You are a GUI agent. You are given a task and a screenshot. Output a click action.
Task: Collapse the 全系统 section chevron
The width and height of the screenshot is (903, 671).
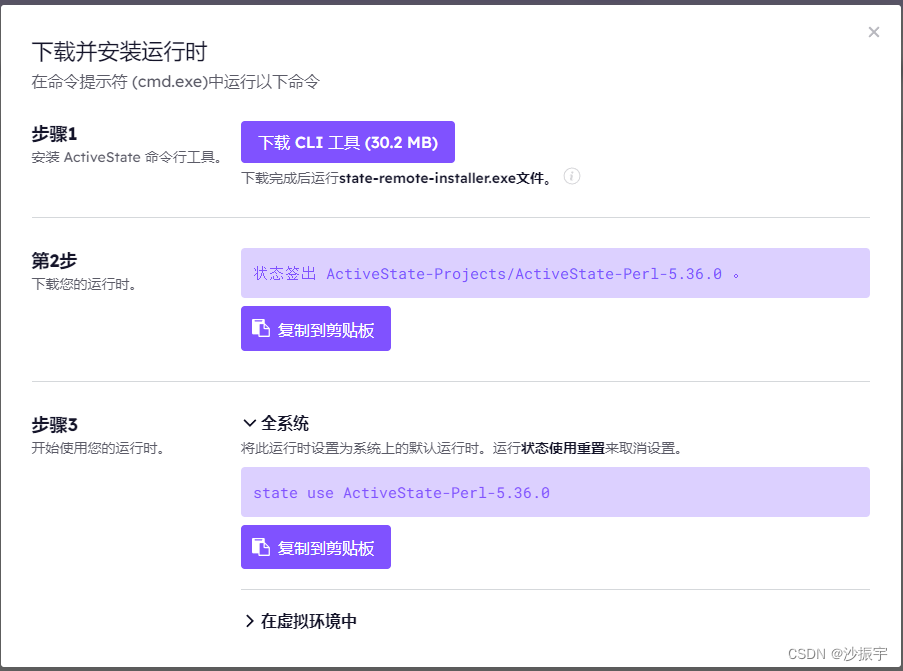coord(249,423)
